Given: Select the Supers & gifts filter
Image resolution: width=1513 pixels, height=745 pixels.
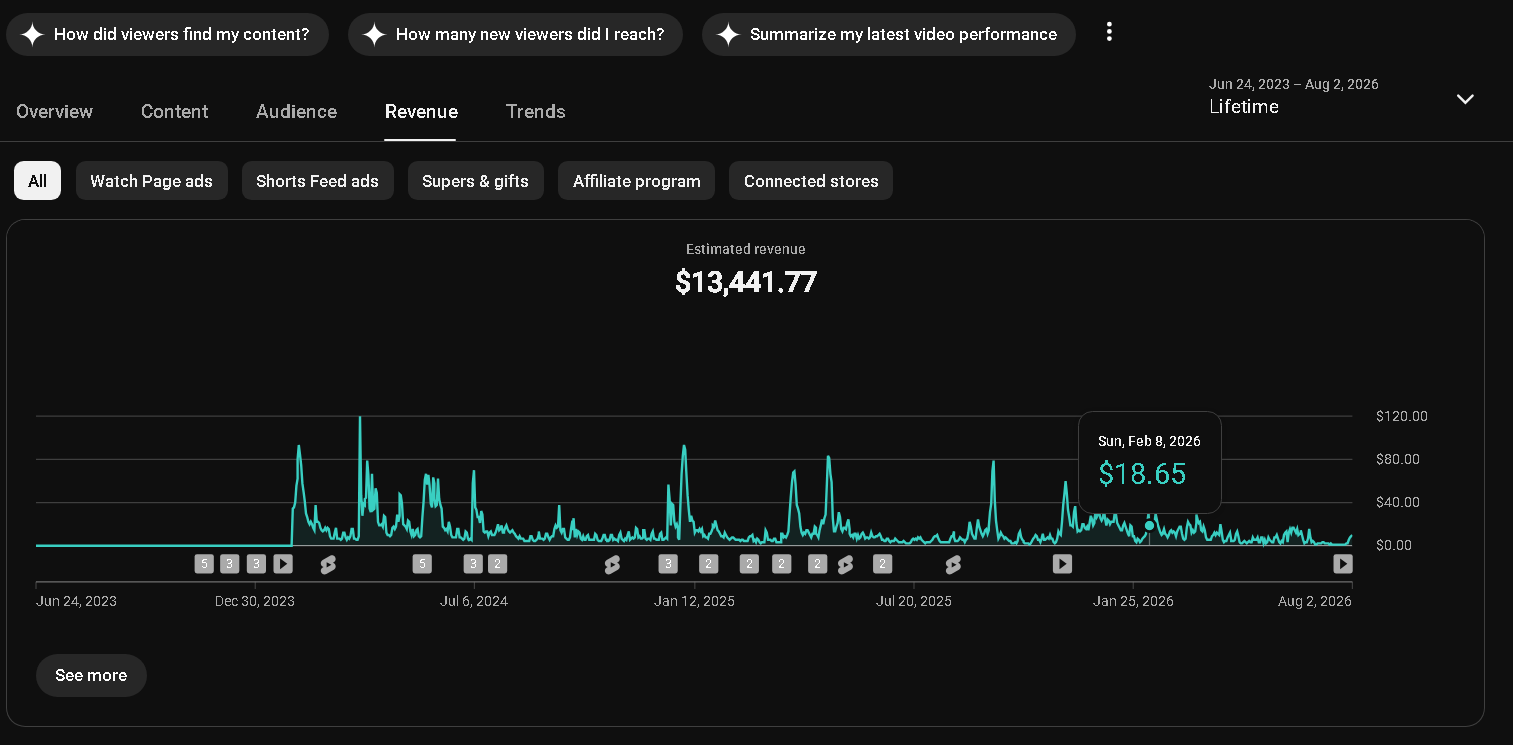Looking at the screenshot, I should click(475, 181).
